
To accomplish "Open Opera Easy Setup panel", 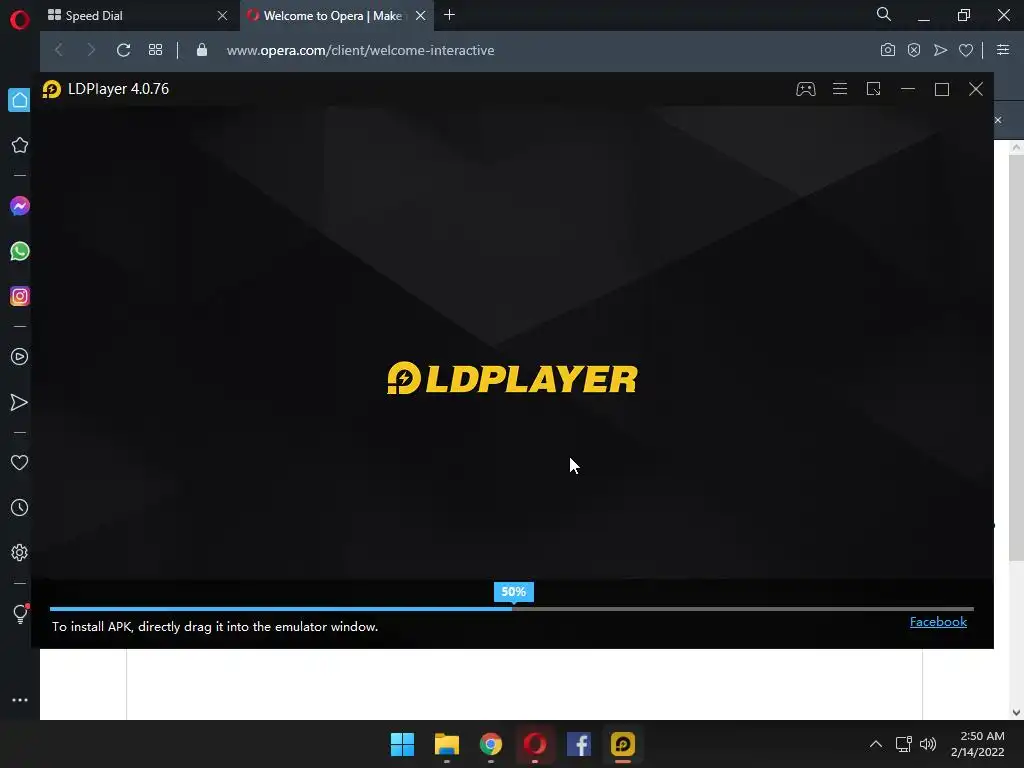I will click(x=1003, y=50).
